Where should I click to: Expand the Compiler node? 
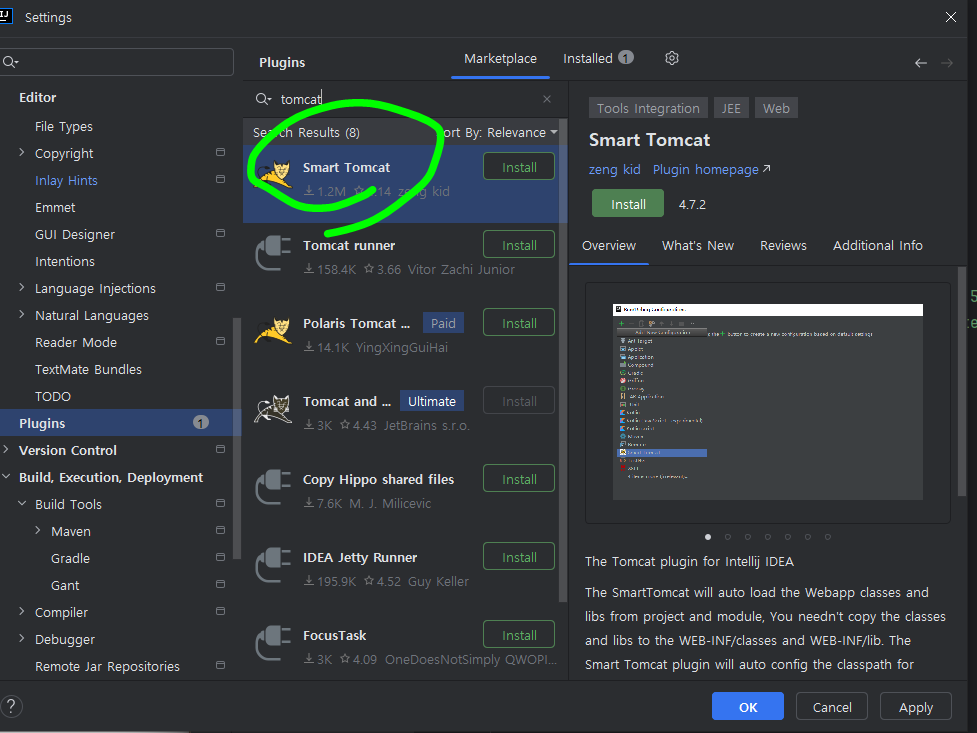point(22,611)
